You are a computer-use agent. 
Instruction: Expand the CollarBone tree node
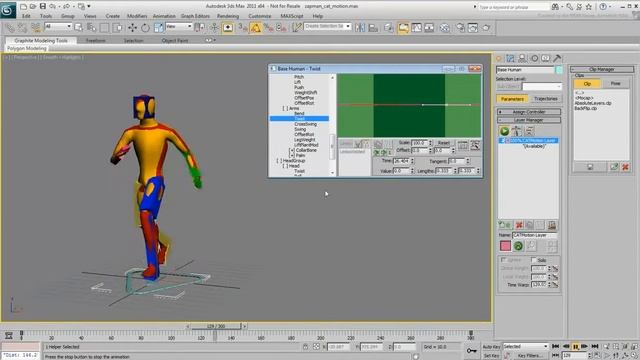pos(291,150)
